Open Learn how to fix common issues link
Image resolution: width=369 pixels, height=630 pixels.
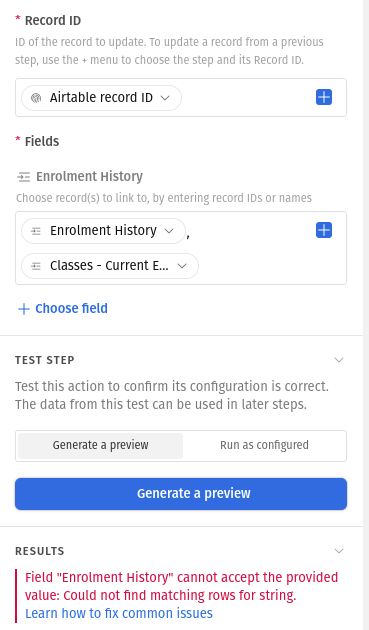tap(119, 614)
